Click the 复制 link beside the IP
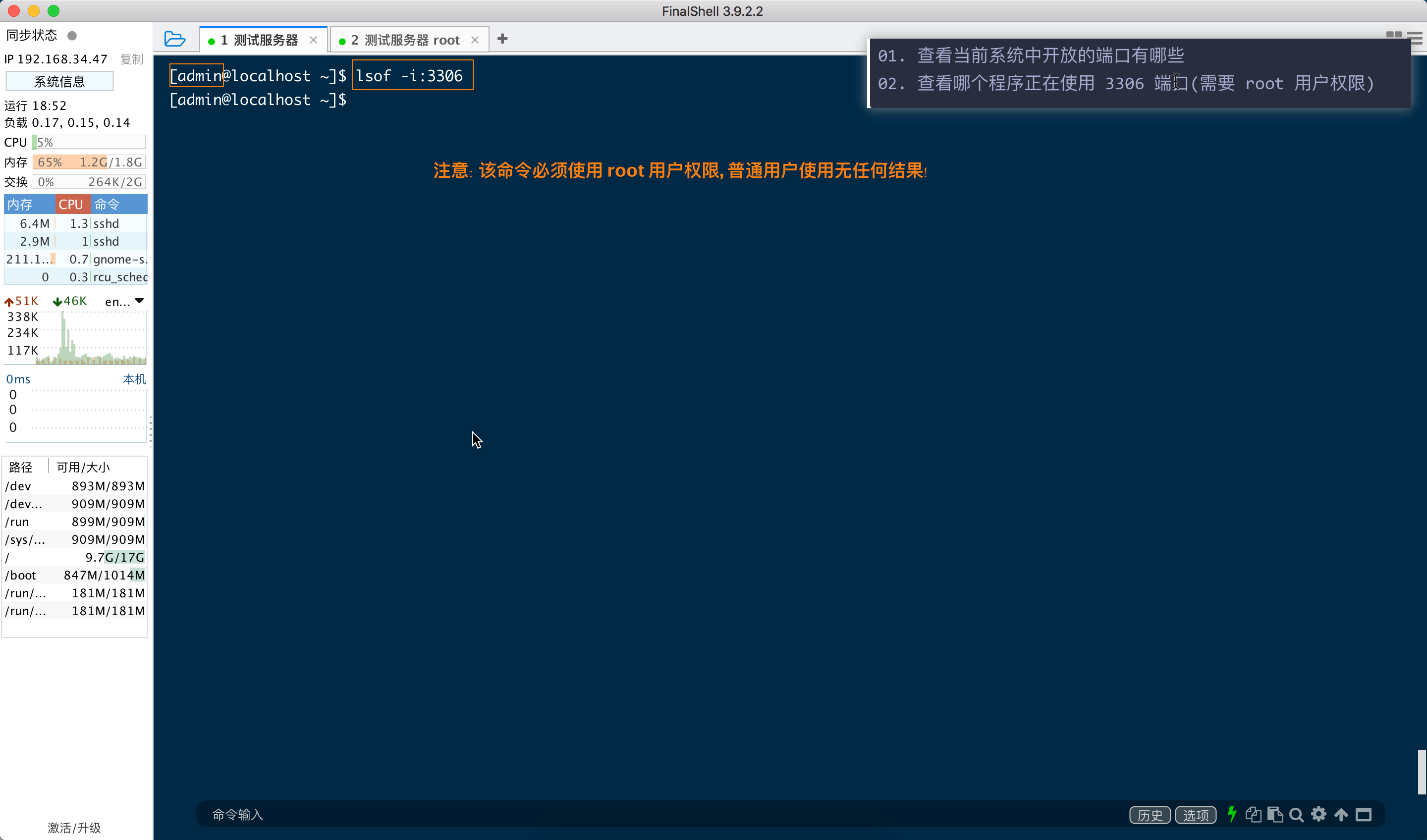 pos(131,59)
